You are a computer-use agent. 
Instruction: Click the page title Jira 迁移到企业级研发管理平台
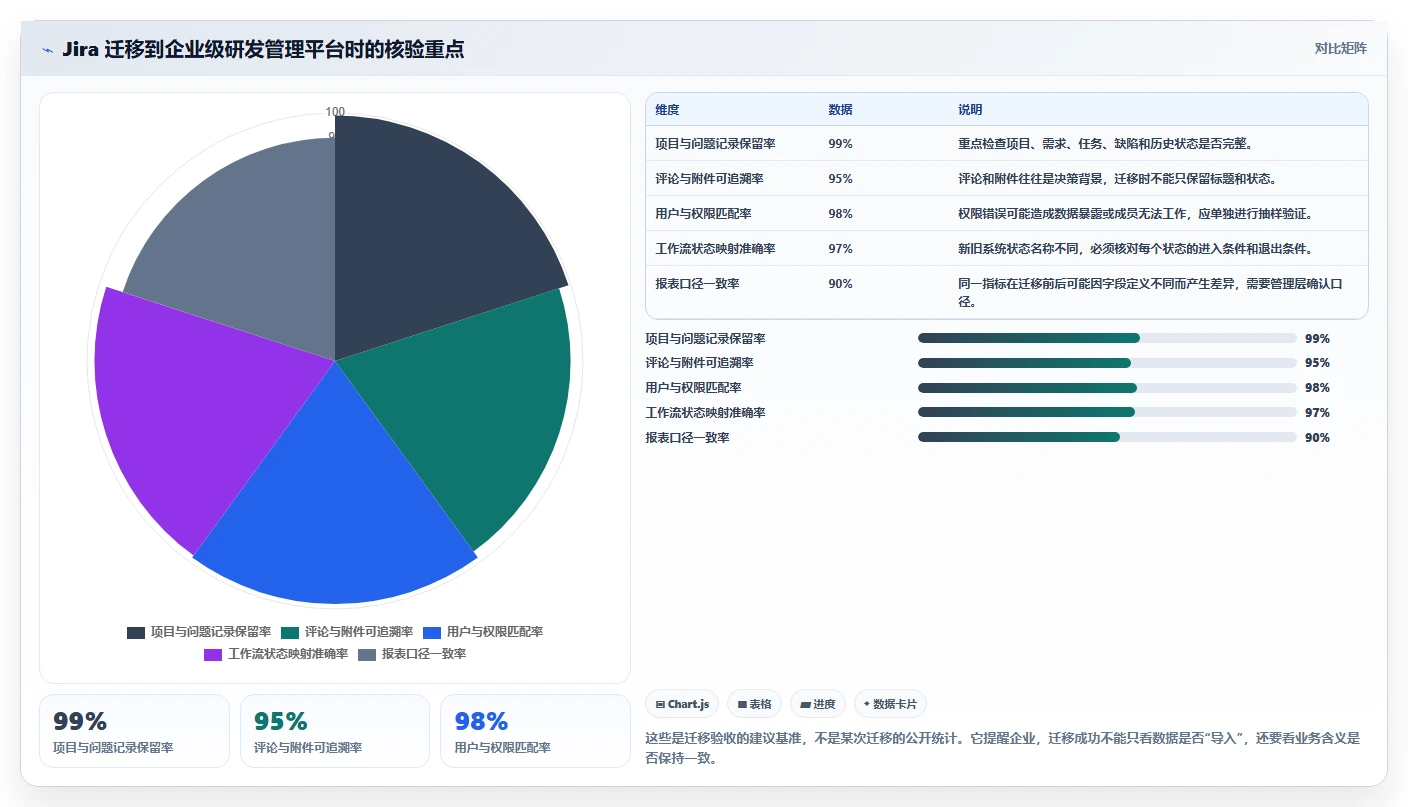[263, 49]
